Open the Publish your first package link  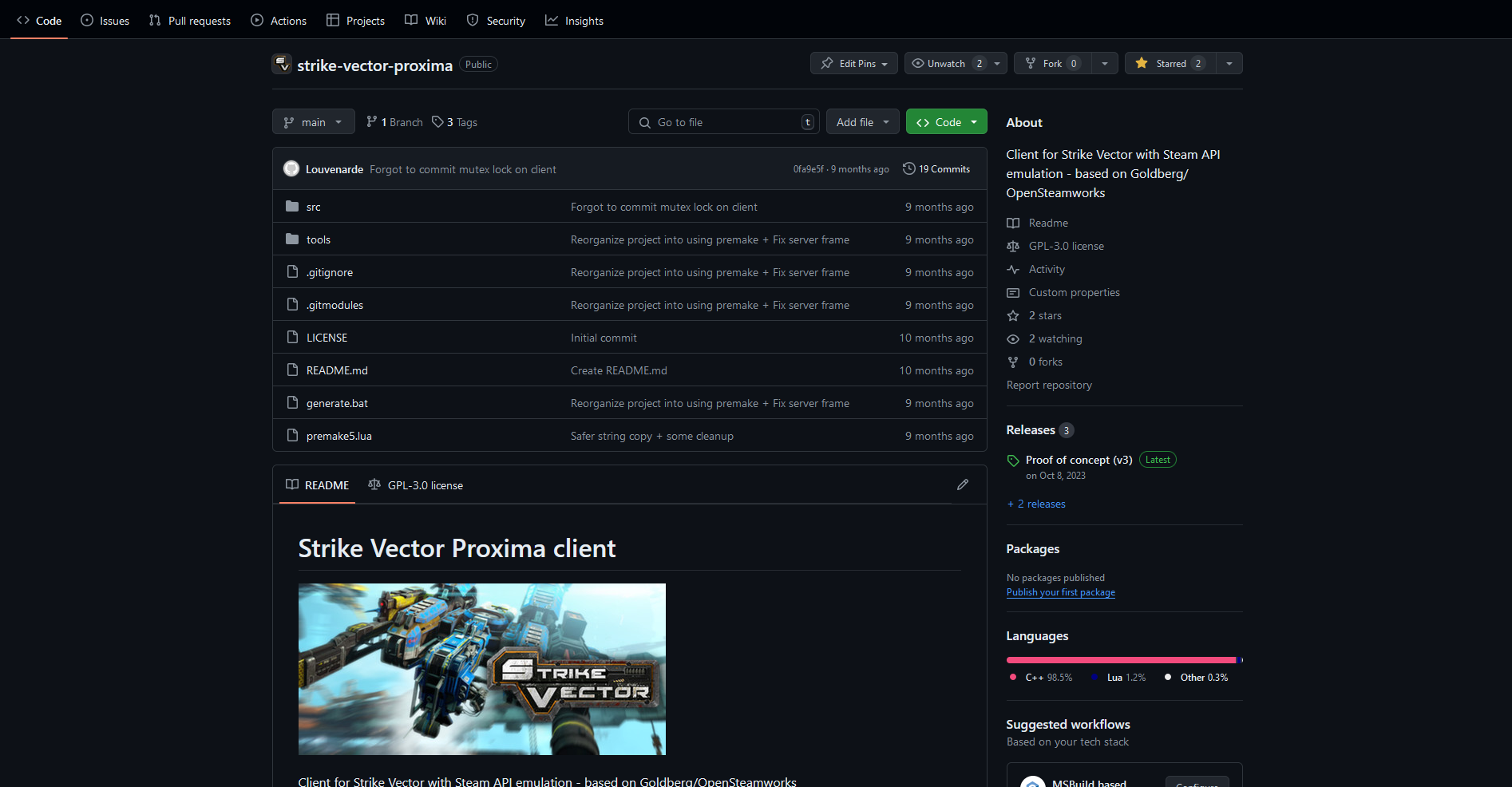point(1060,592)
